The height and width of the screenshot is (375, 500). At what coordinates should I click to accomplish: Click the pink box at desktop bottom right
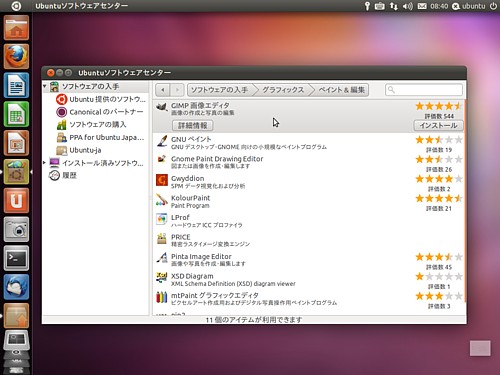[480, 348]
